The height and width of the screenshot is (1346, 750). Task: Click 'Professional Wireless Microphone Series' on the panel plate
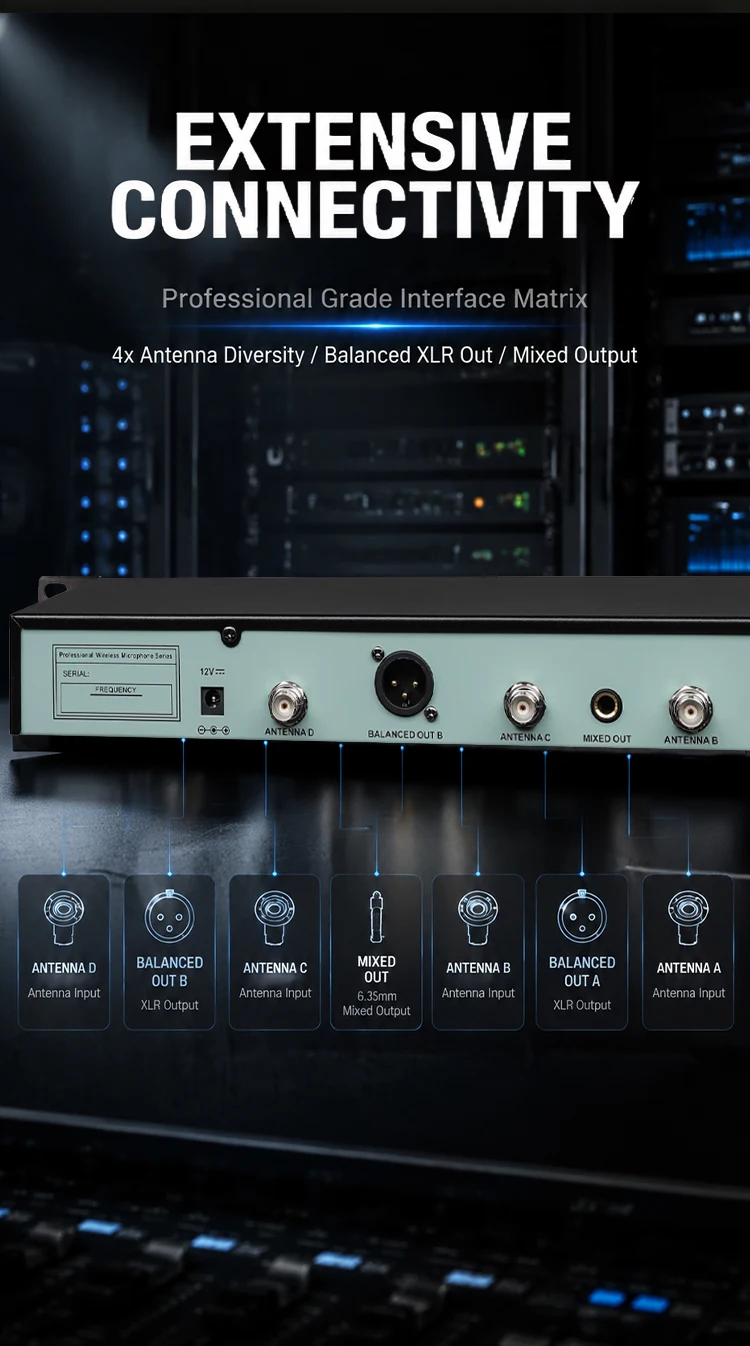(116, 655)
